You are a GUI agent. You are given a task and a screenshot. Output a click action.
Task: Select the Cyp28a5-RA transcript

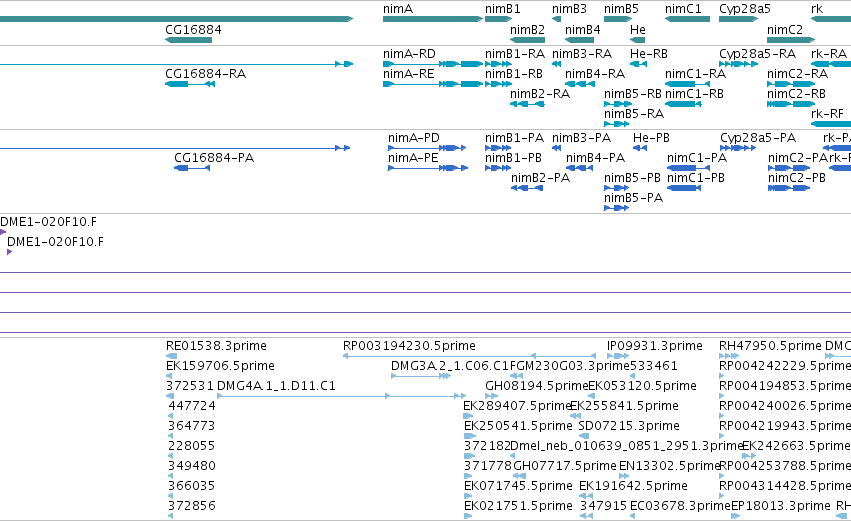tap(739, 64)
